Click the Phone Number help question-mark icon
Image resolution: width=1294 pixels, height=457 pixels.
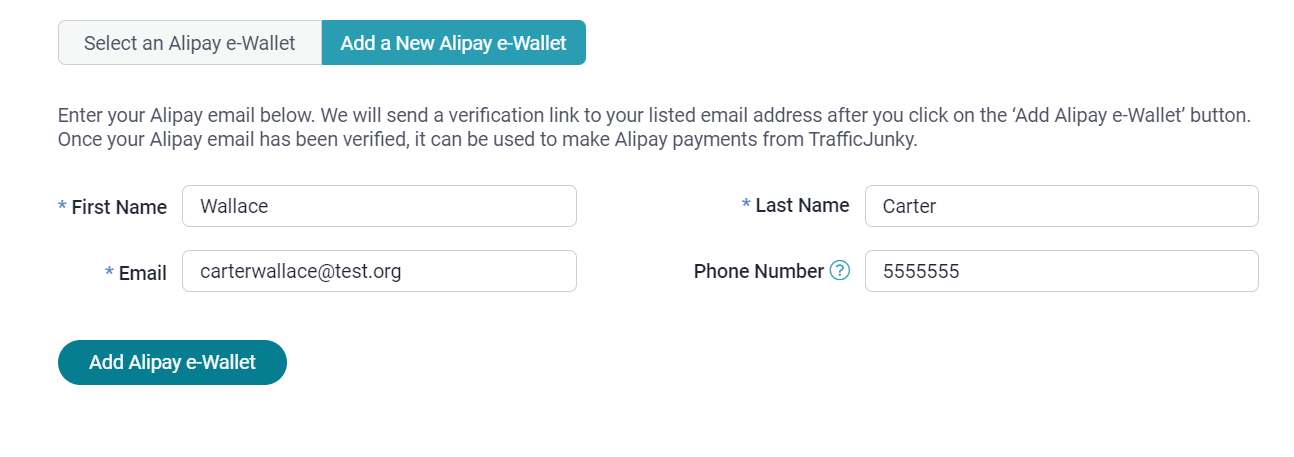click(x=840, y=270)
